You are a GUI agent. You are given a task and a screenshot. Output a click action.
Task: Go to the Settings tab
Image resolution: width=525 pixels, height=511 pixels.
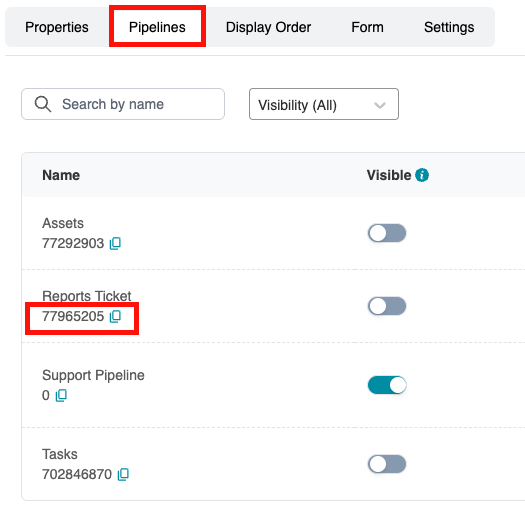pyautogui.click(x=449, y=27)
